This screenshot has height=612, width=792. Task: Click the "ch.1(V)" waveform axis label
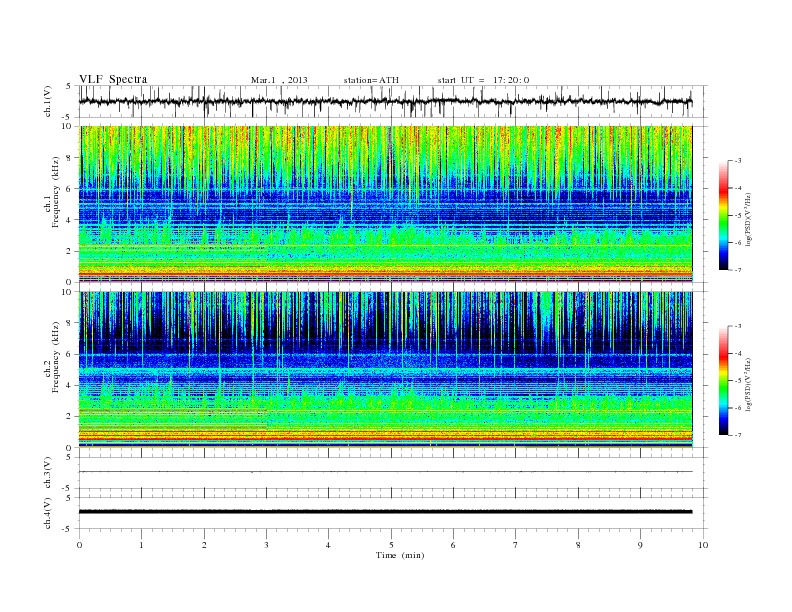click(48, 101)
